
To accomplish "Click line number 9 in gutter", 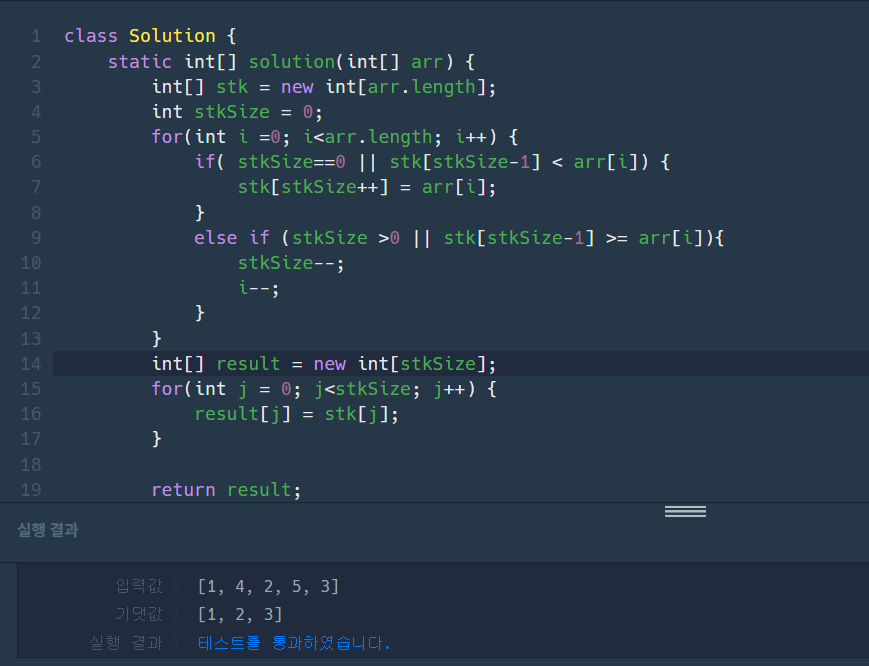I will pos(37,238).
